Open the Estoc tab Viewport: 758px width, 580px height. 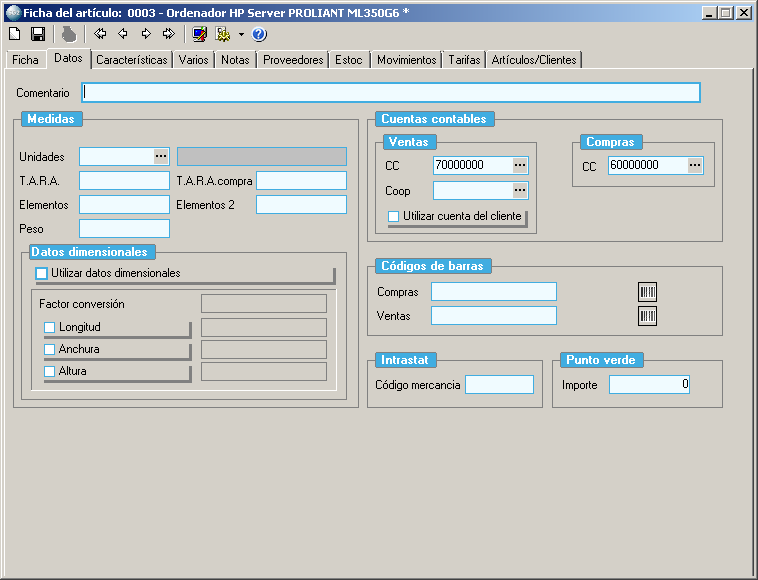[349, 60]
